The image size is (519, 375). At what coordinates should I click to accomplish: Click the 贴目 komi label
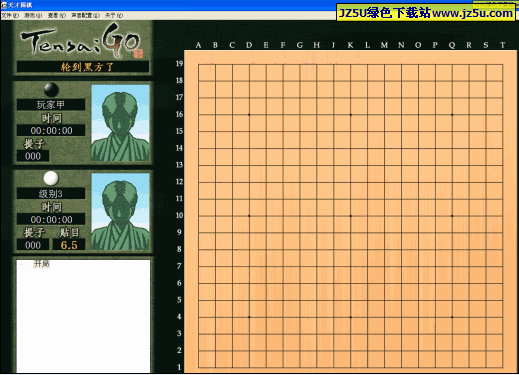point(69,232)
